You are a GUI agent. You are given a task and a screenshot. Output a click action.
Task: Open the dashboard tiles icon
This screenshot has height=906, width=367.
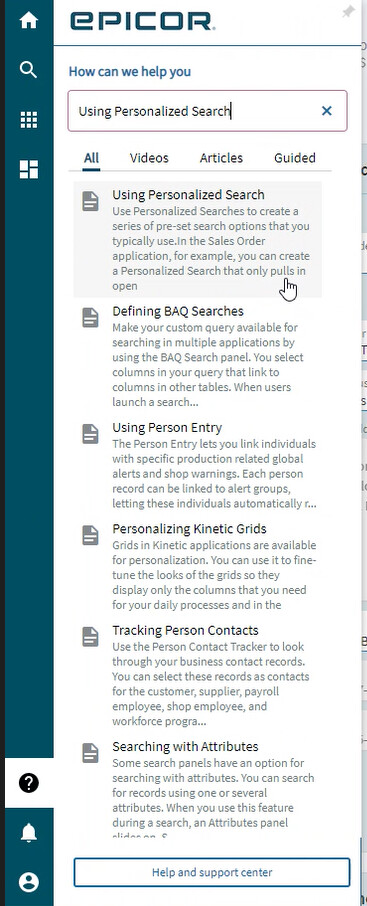tap(28, 169)
